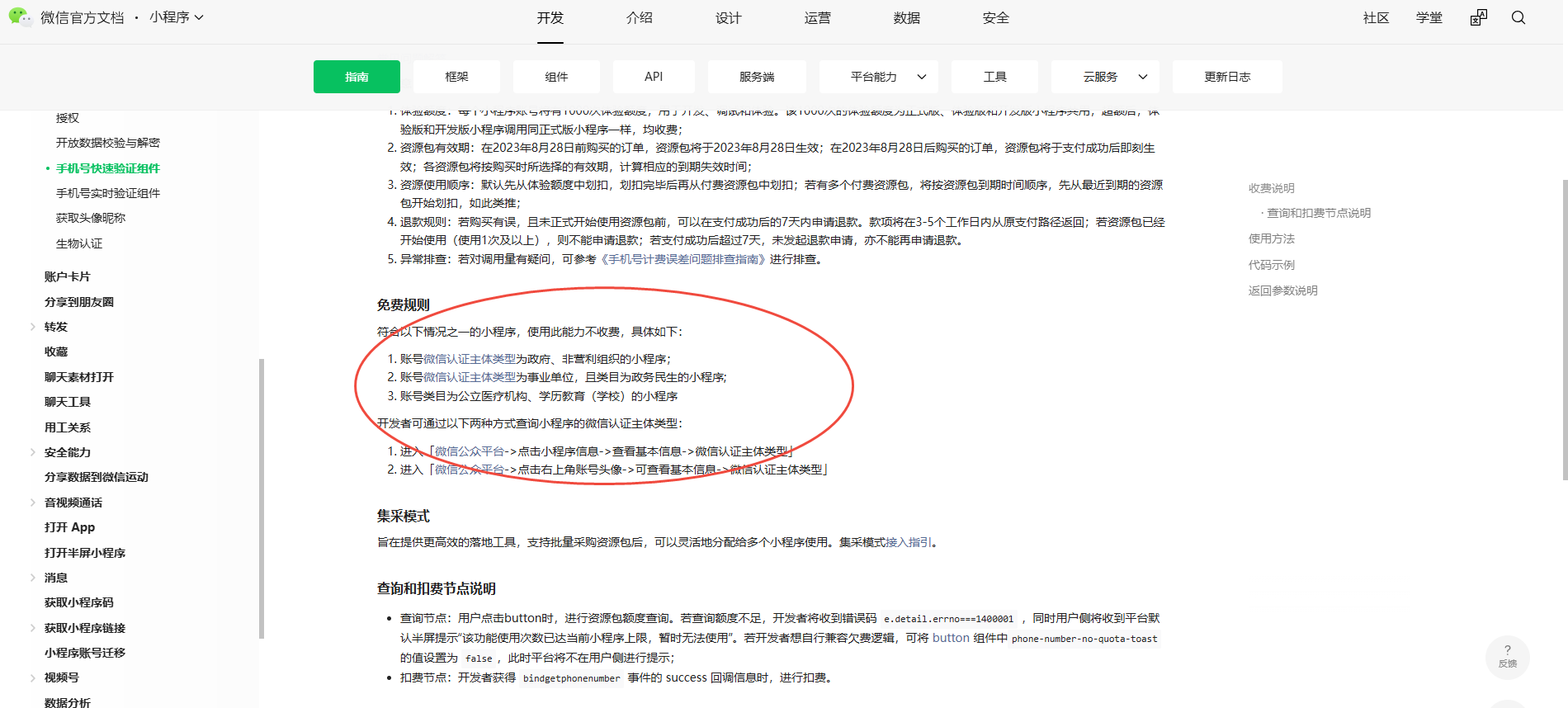Open 获取小程序码 in the sidebar
1568x708 pixels.
point(79,602)
